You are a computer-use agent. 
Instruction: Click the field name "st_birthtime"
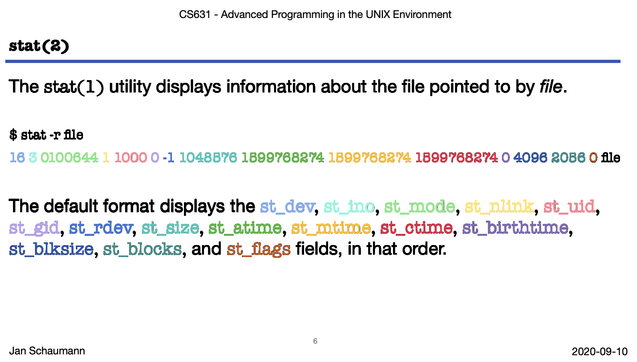[515, 228]
